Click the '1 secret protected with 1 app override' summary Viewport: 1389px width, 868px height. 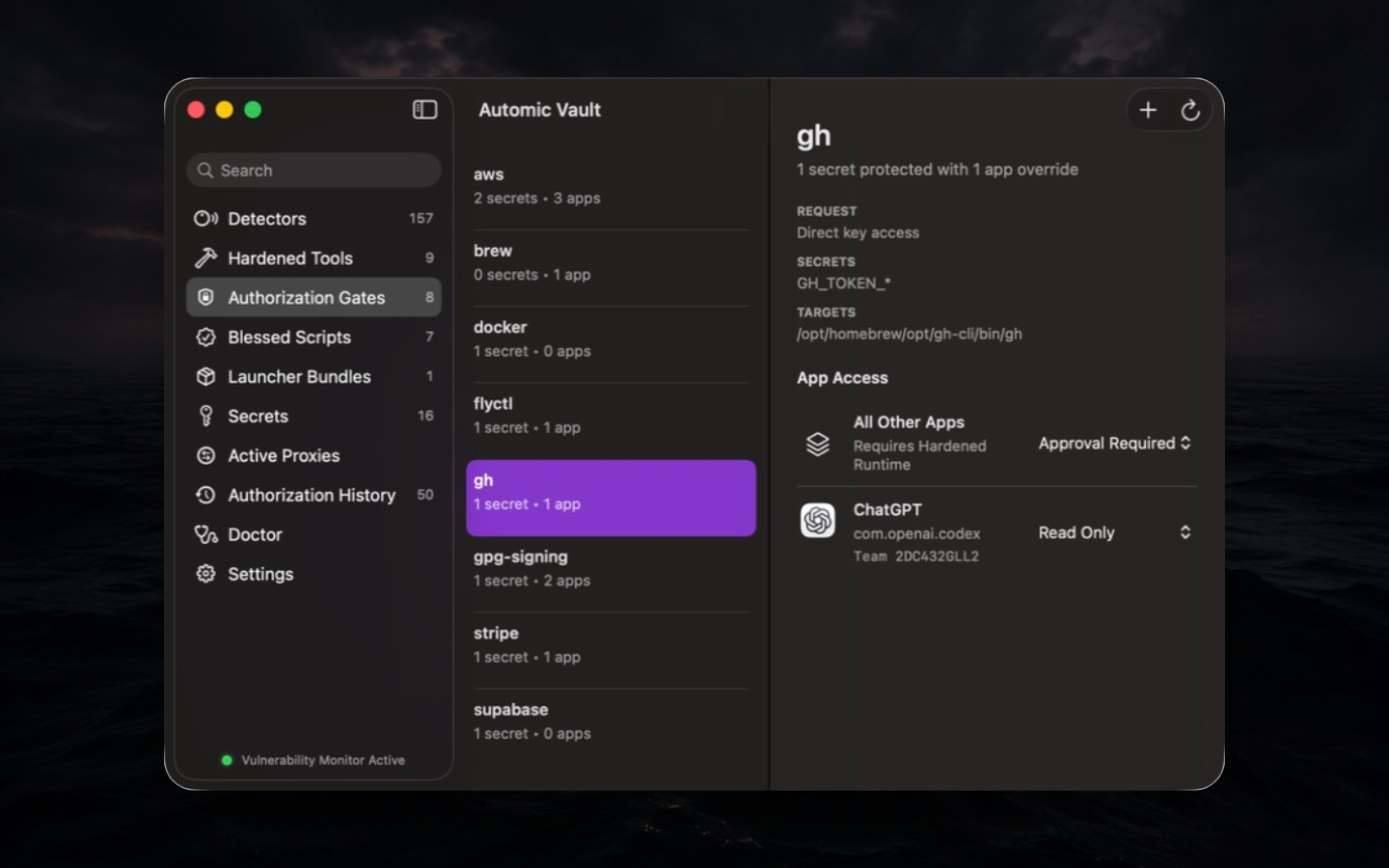coord(938,170)
